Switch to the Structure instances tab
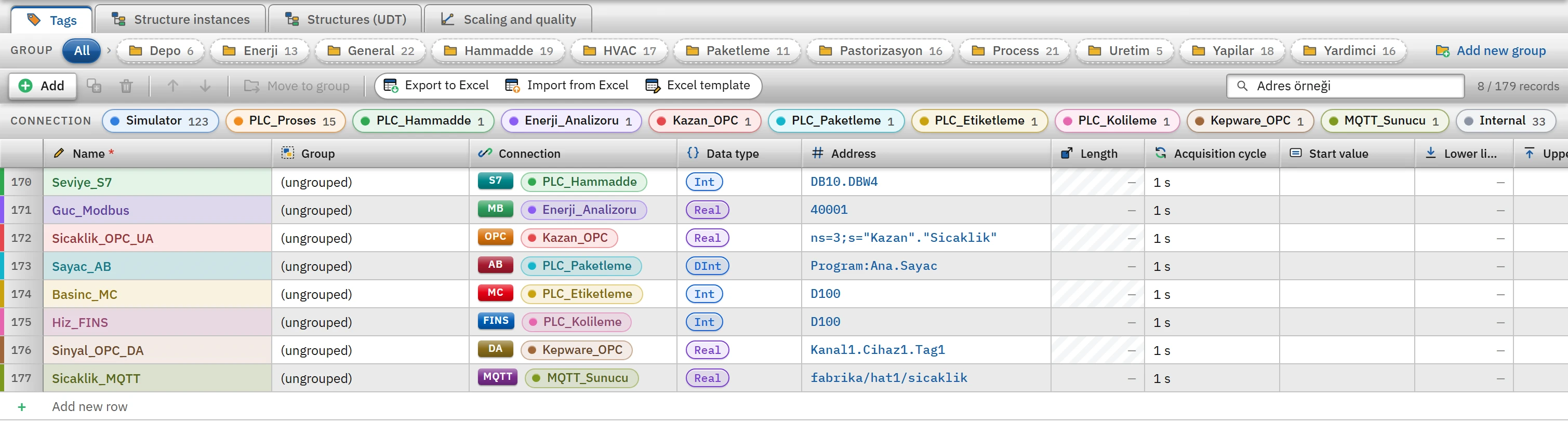 point(181,19)
